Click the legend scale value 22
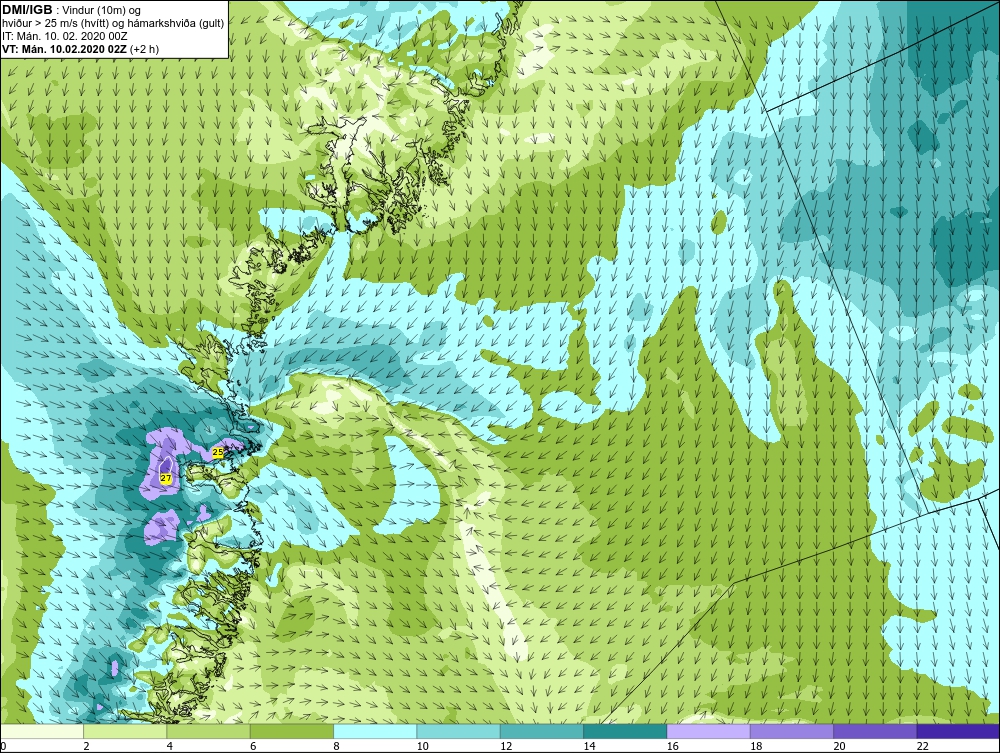 pyautogui.click(x=923, y=747)
